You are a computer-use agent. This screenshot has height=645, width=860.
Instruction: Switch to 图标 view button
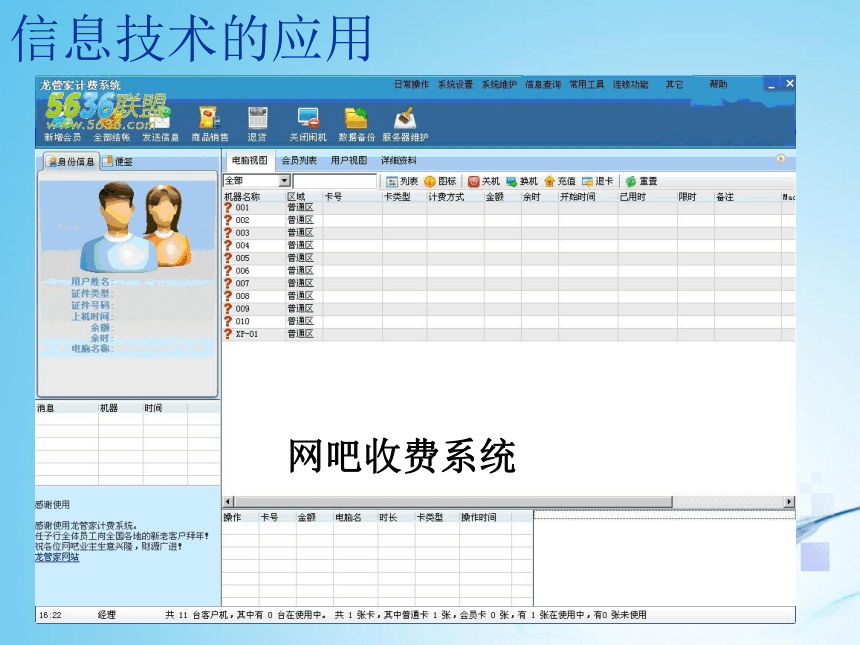[x=440, y=181]
